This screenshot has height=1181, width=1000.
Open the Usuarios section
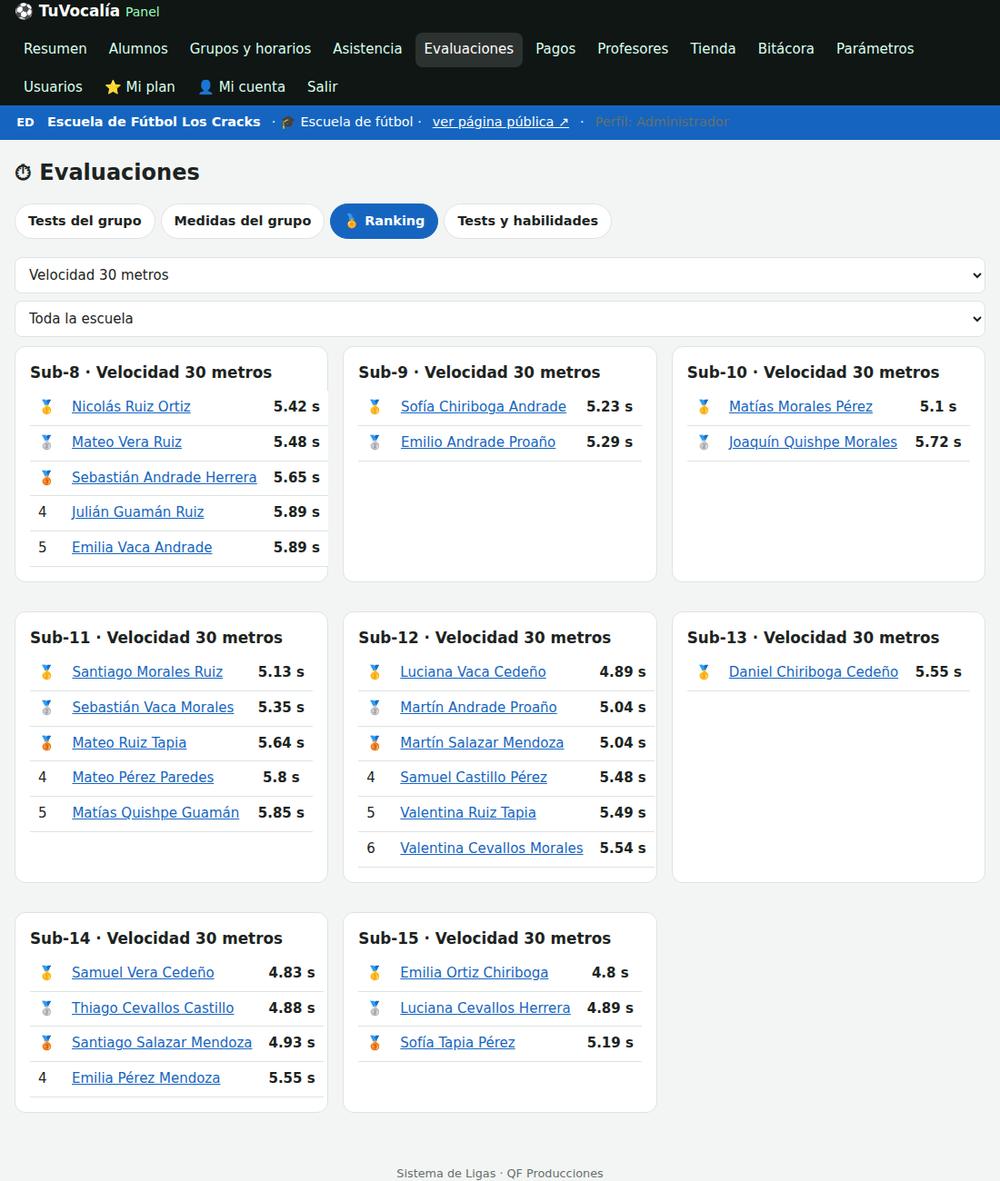tap(53, 87)
